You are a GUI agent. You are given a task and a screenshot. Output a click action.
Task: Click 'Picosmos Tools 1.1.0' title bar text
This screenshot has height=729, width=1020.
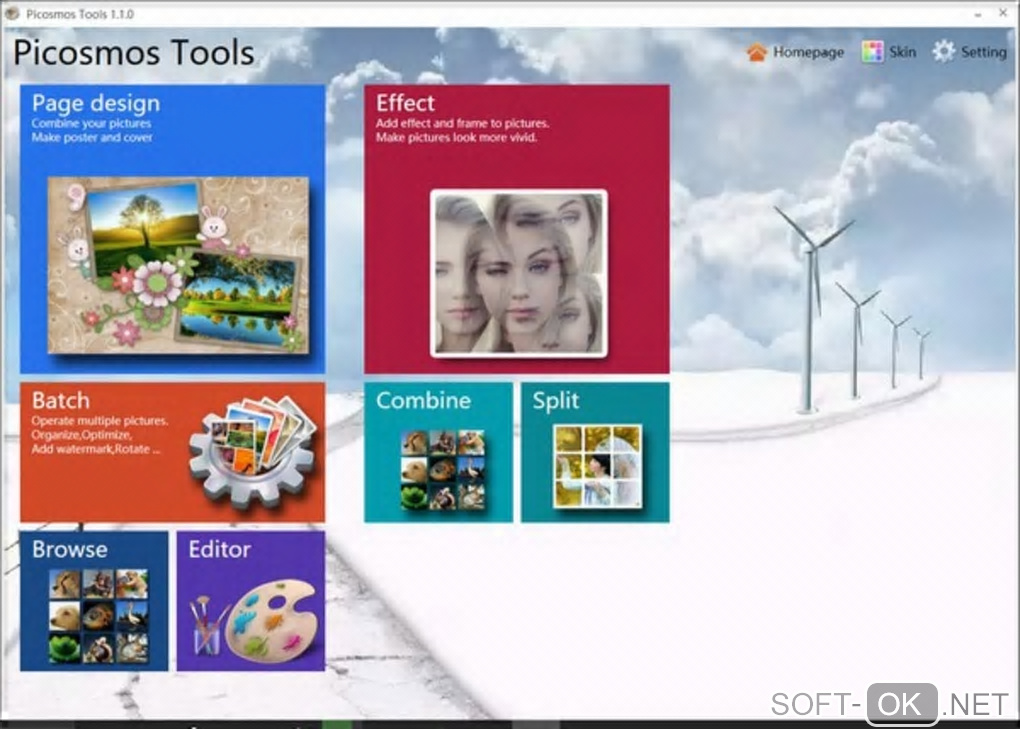click(80, 14)
